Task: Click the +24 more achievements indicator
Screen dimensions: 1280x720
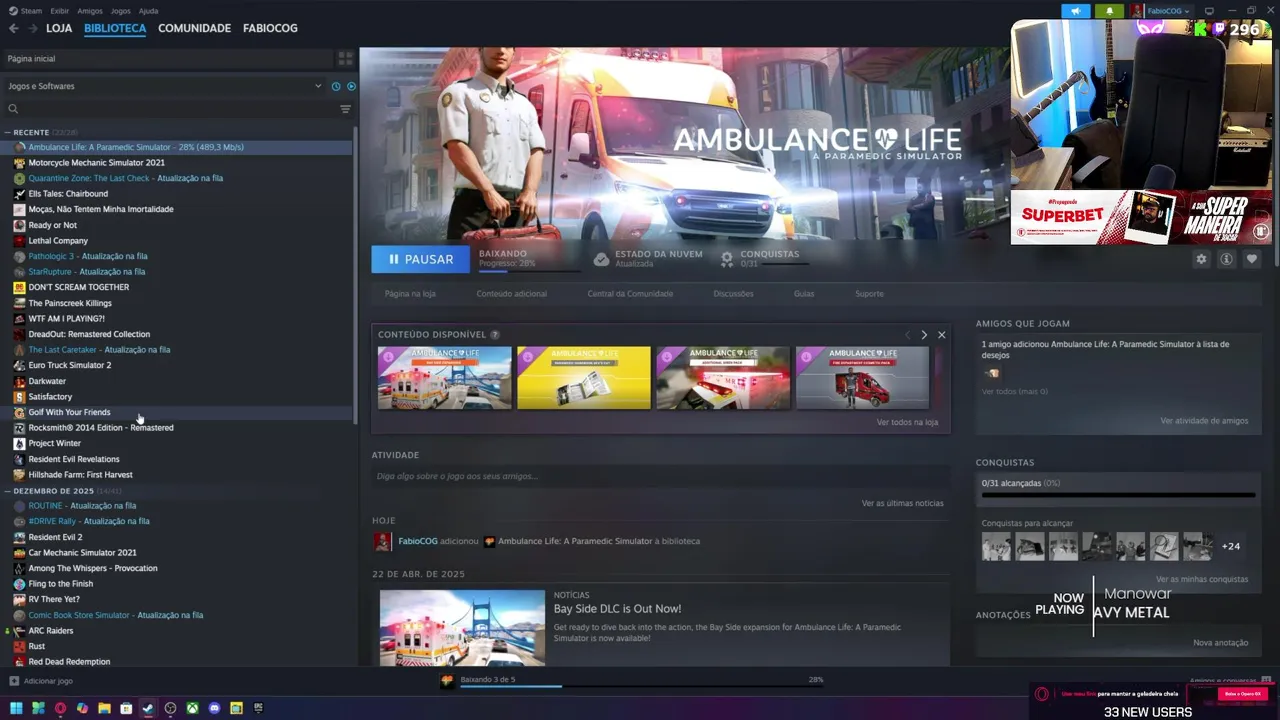Action: 1231,546
